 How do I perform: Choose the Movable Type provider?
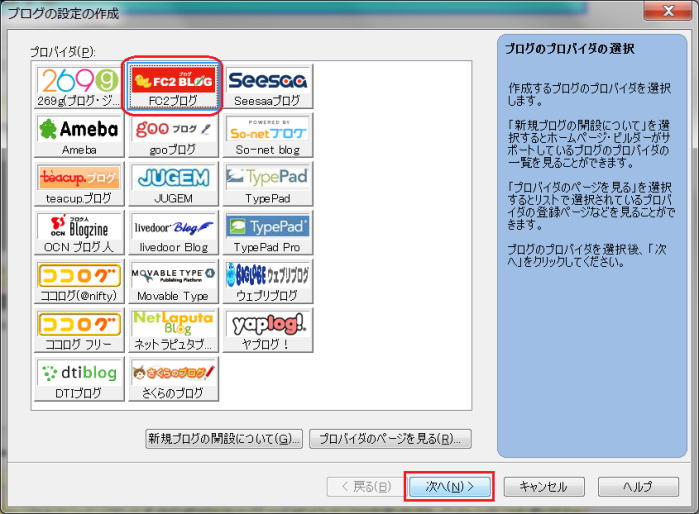[173, 281]
